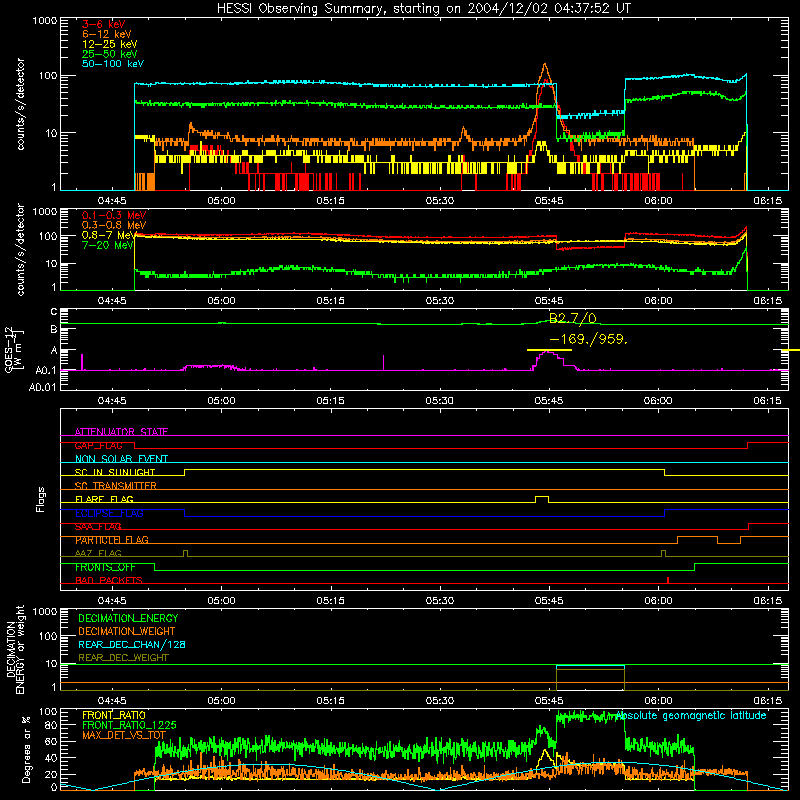
Task: Select the orange 6-12 keV legend label
Action: [107, 34]
